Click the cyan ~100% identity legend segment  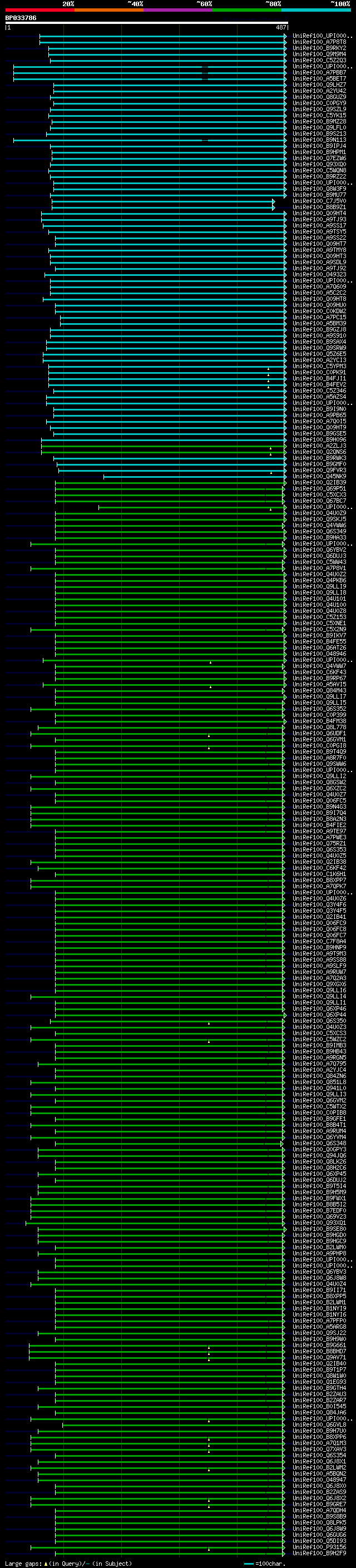click(316, 11)
